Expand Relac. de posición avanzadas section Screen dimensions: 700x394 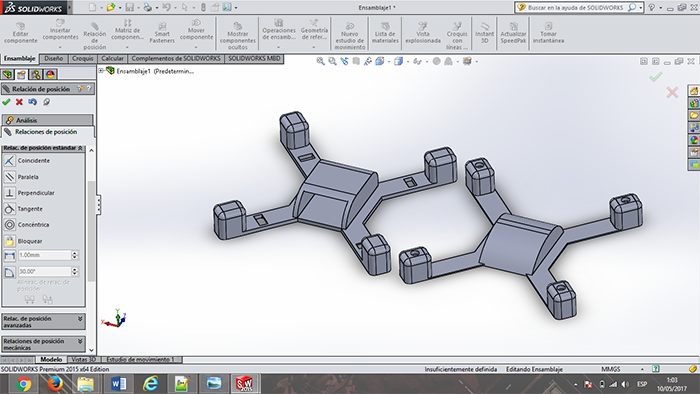(x=43, y=322)
